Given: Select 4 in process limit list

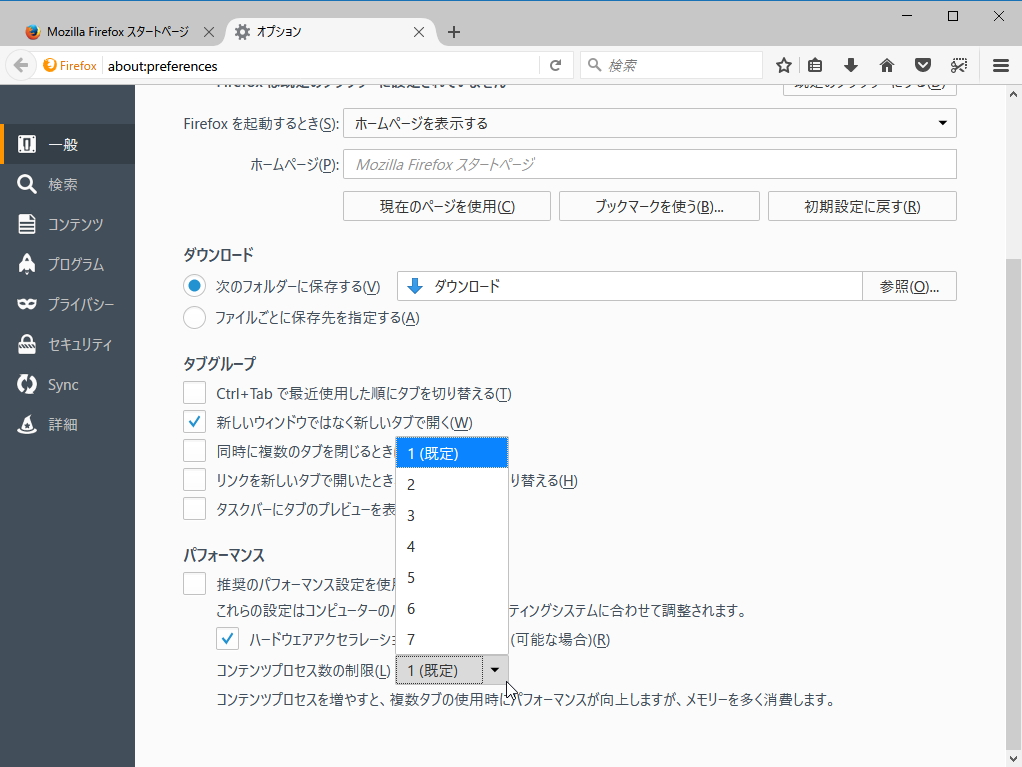Looking at the screenshot, I should [x=452, y=546].
